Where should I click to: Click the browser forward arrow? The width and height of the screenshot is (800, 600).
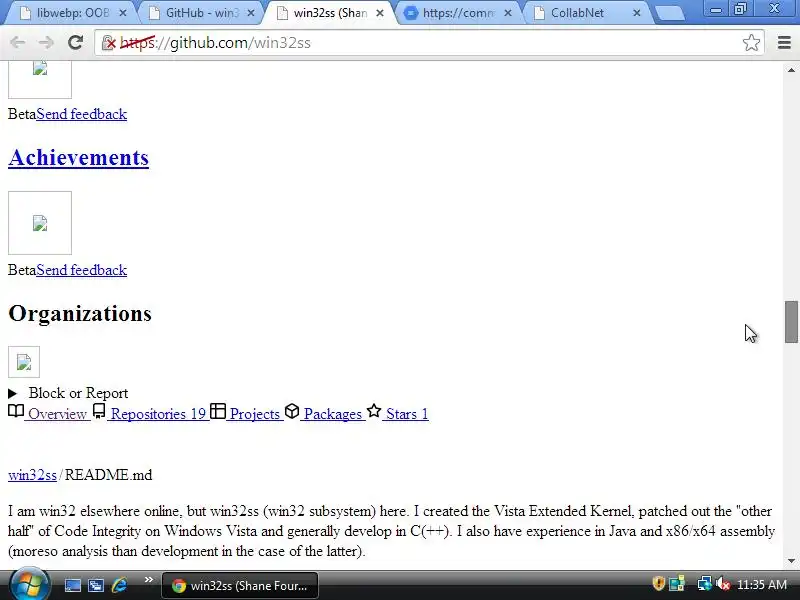[46, 43]
